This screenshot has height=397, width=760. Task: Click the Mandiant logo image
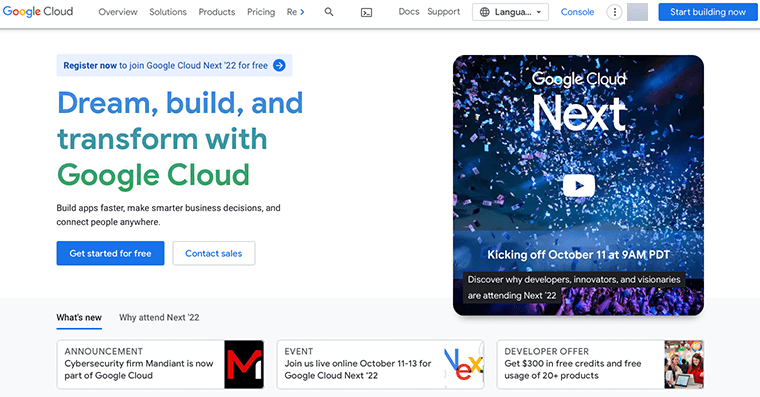pyautogui.click(x=244, y=365)
